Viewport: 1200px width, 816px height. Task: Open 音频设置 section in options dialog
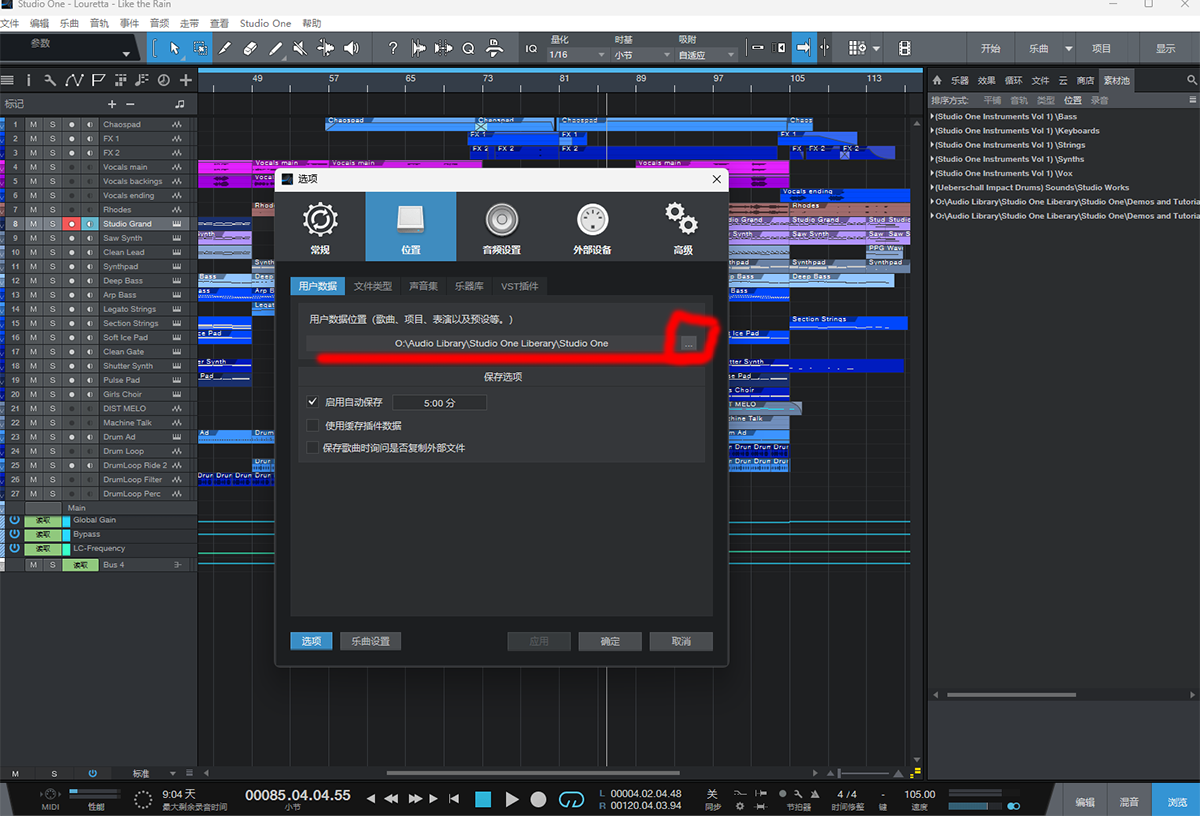click(x=501, y=228)
